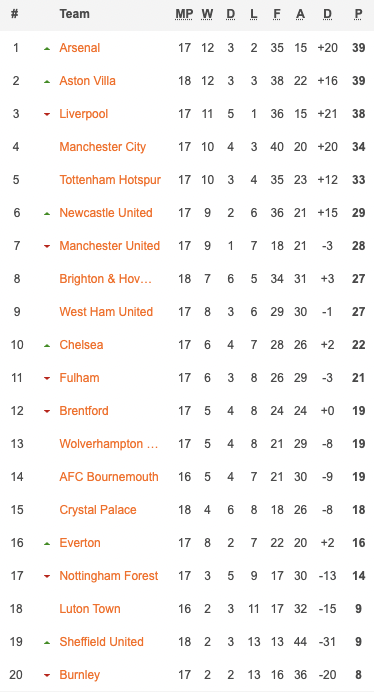Open the Aston Villa team link
This screenshot has width=374, height=692.
point(87,81)
